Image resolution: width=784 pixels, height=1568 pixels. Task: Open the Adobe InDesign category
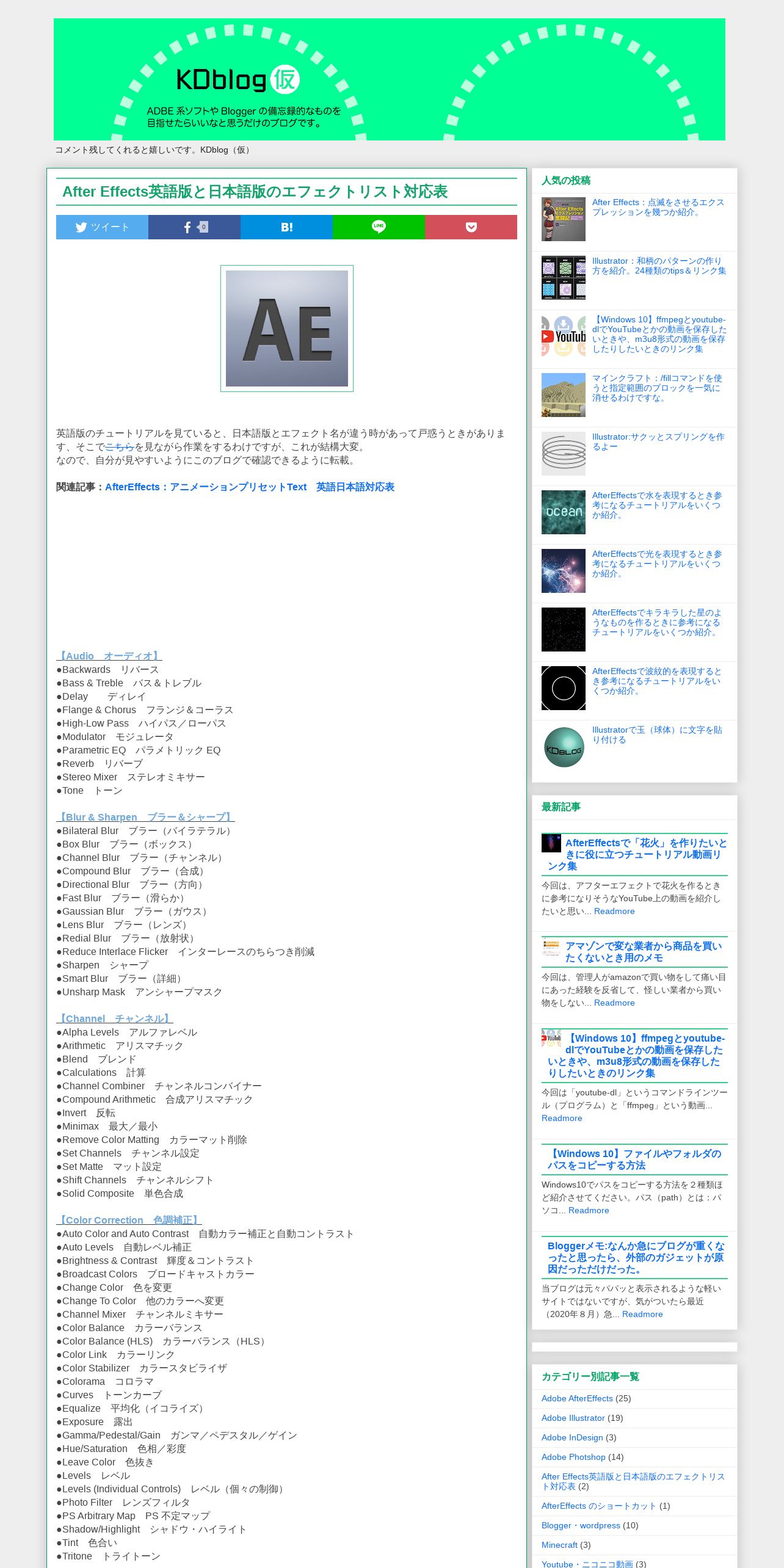pos(572,1437)
